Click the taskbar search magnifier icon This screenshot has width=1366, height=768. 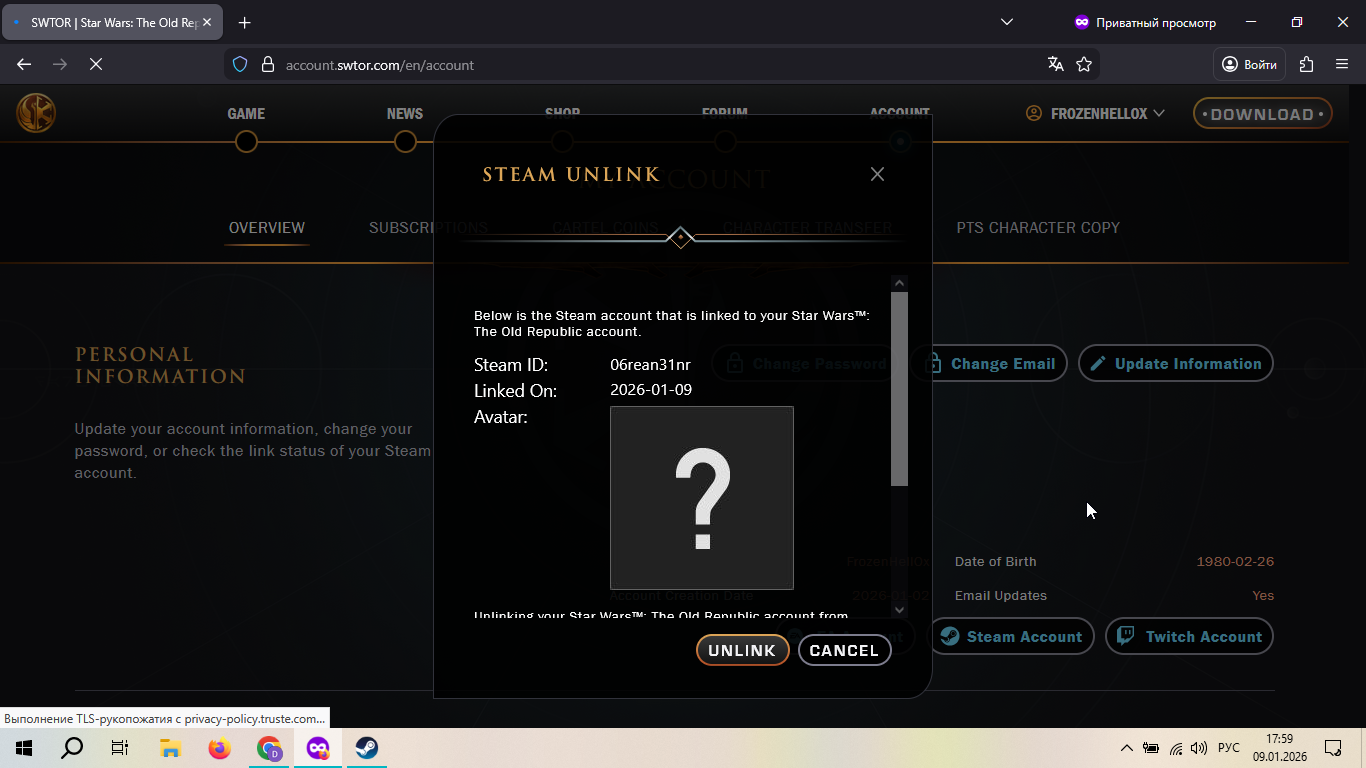(x=72, y=748)
